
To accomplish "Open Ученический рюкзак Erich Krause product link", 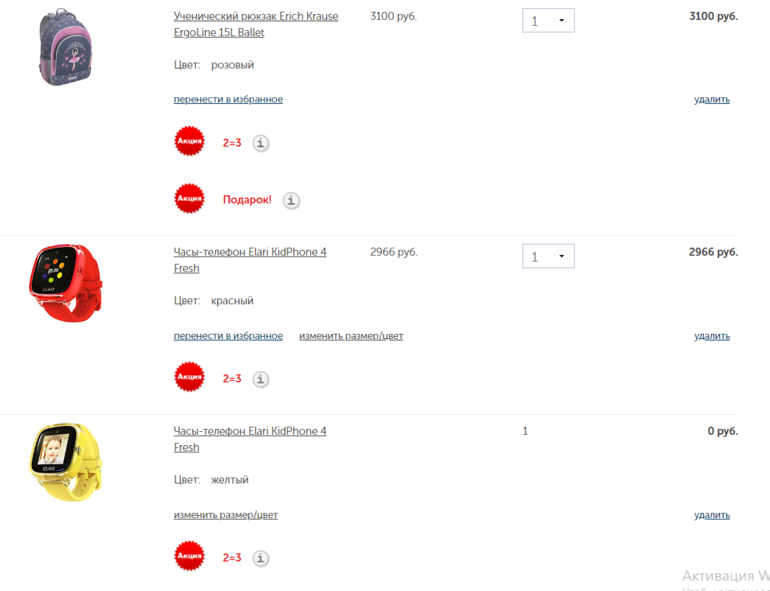I will pos(256,24).
